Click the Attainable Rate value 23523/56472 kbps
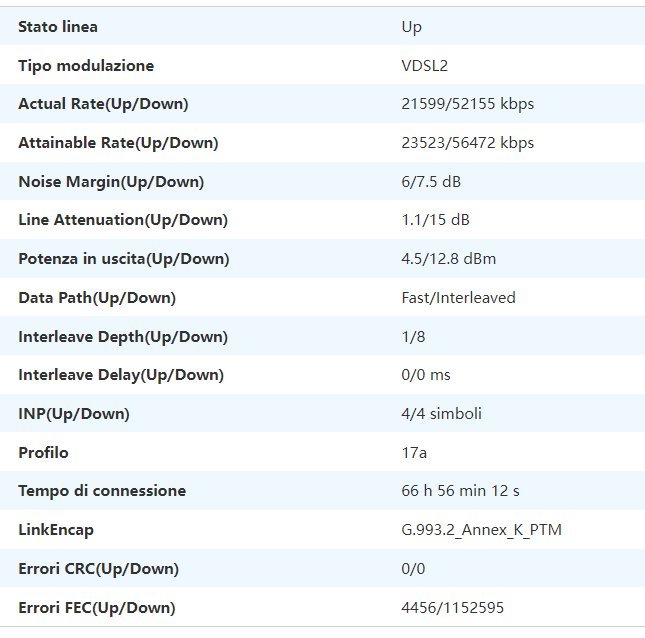Image resolution: width=645 pixels, height=638 pixels. coord(468,143)
